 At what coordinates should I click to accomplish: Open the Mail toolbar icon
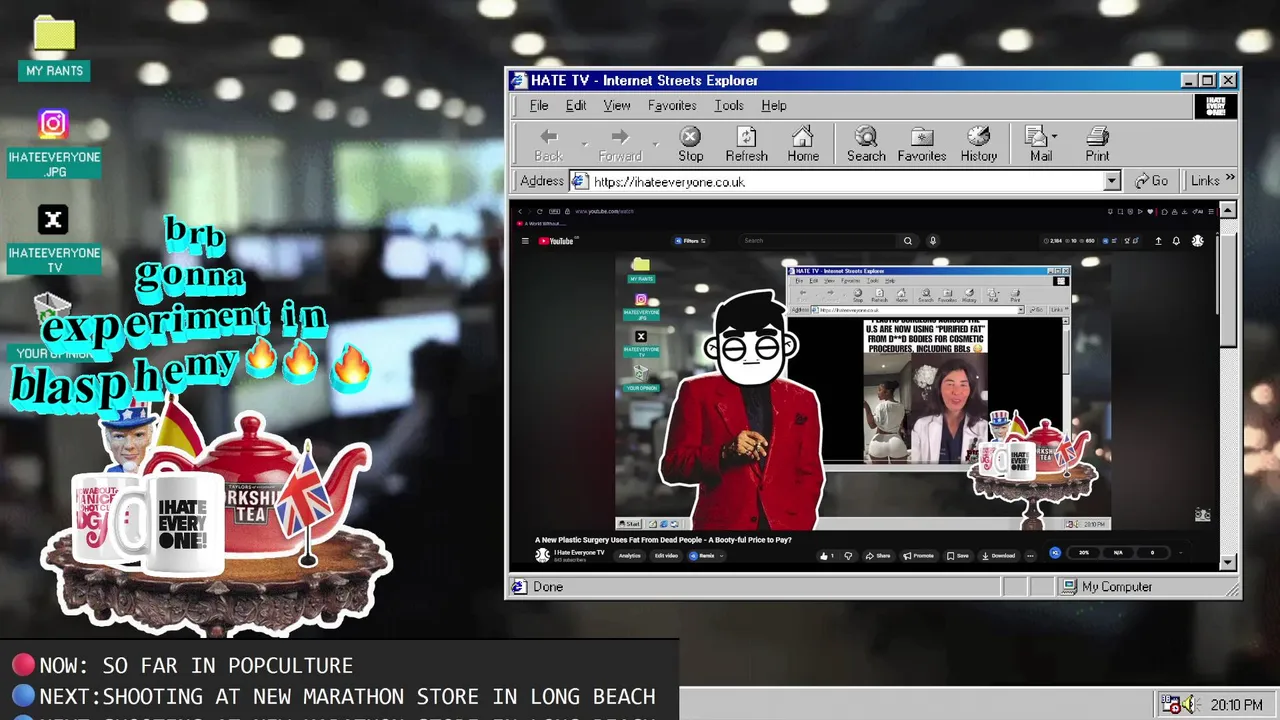(x=1036, y=136)
